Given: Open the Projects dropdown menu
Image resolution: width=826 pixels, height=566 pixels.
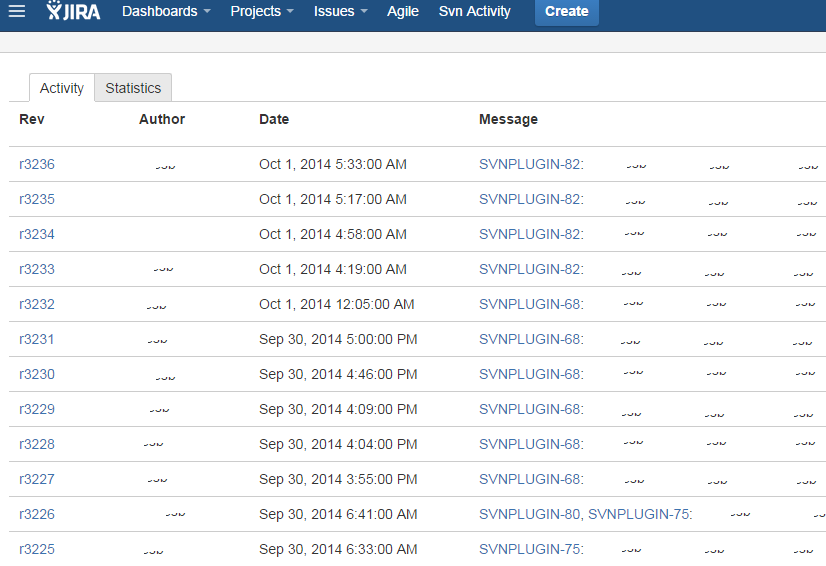Looking at the screenshot, I should pos(262,12).
